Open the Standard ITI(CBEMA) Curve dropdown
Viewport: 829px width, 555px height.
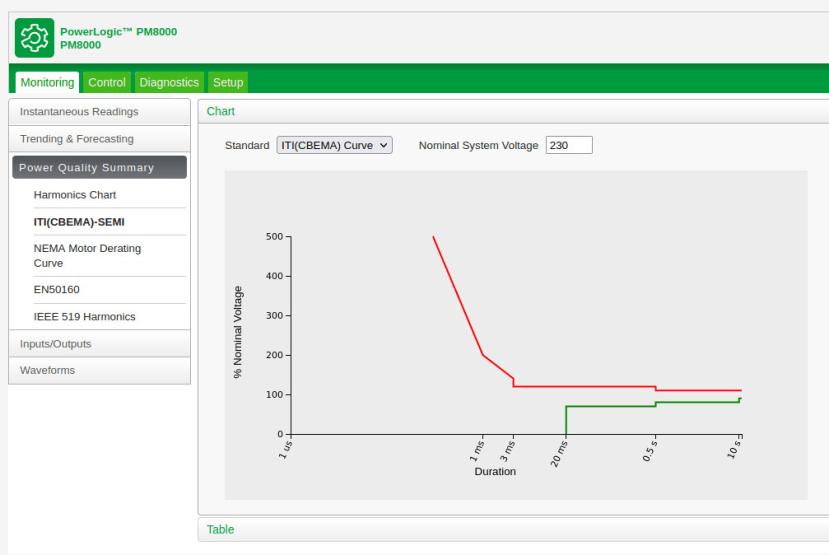coord(334,145)
